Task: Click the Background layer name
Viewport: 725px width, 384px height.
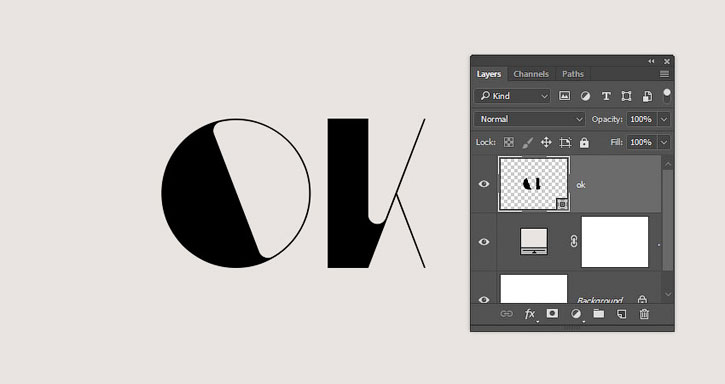Action: (600, 300)
